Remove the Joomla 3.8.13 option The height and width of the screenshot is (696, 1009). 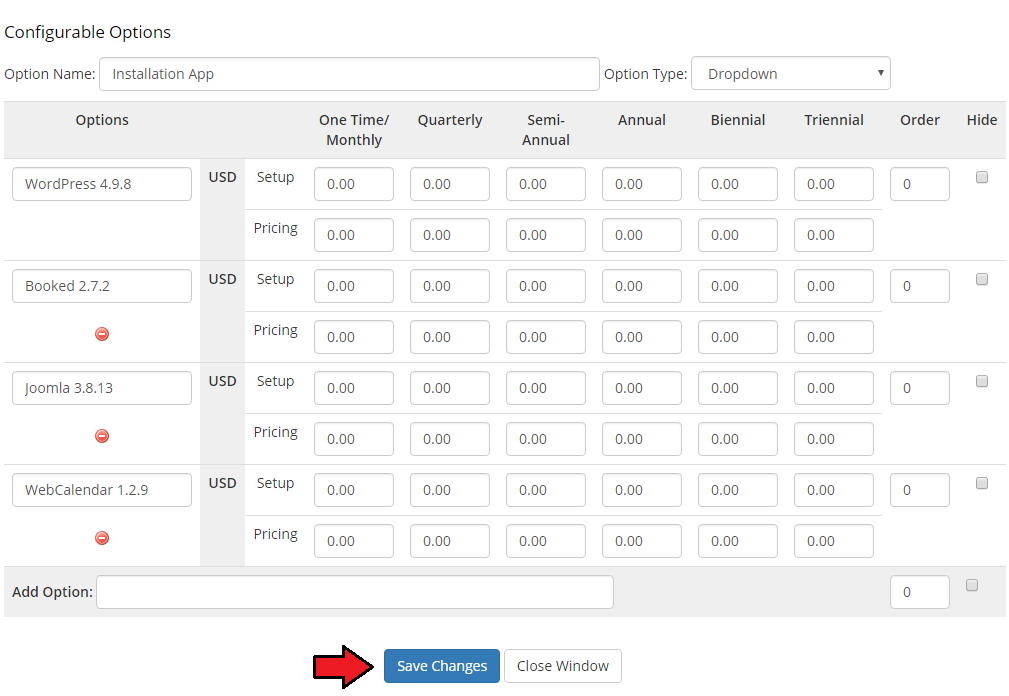click(102, 436)
